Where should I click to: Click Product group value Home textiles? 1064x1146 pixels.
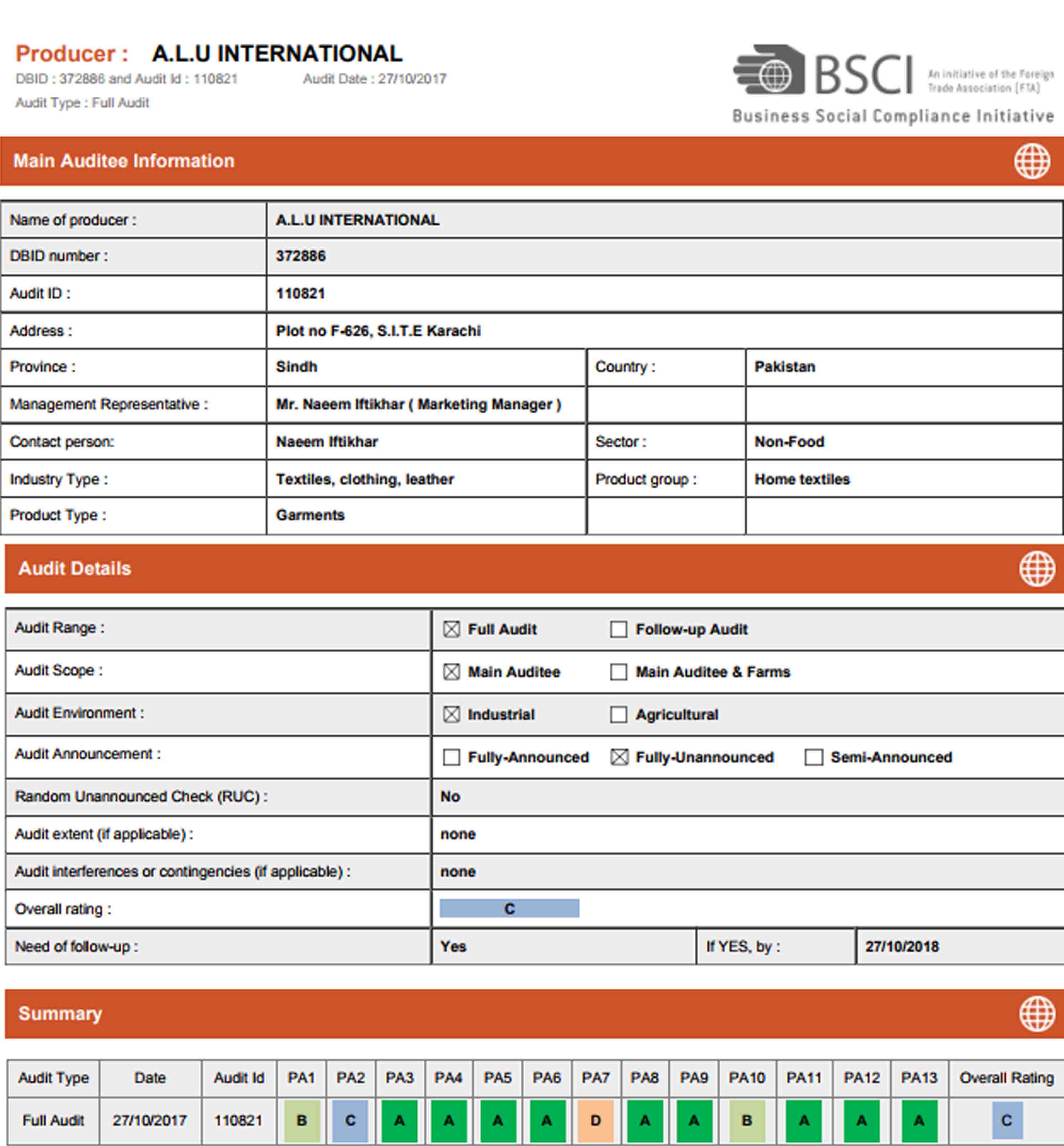coord(802,480)
